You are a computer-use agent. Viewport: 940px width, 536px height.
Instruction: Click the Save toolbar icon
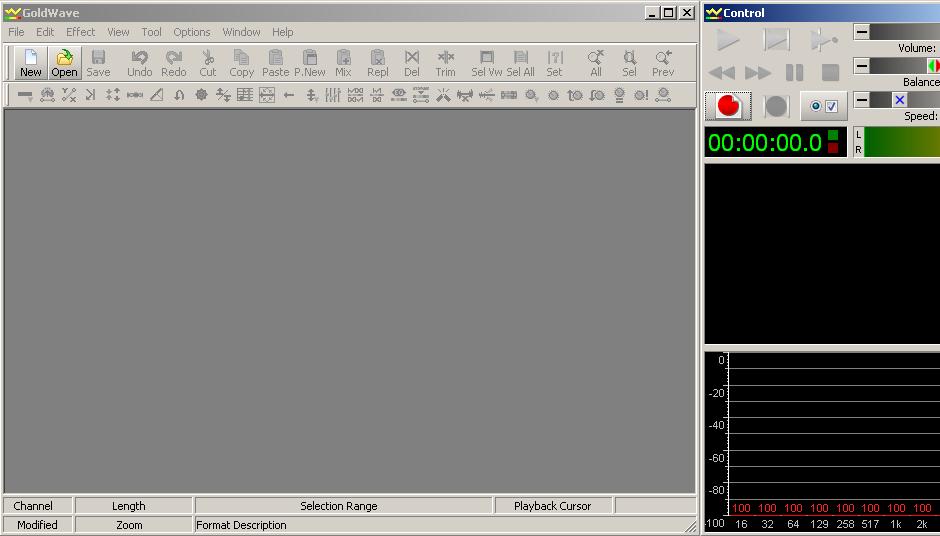pos(98,63)
